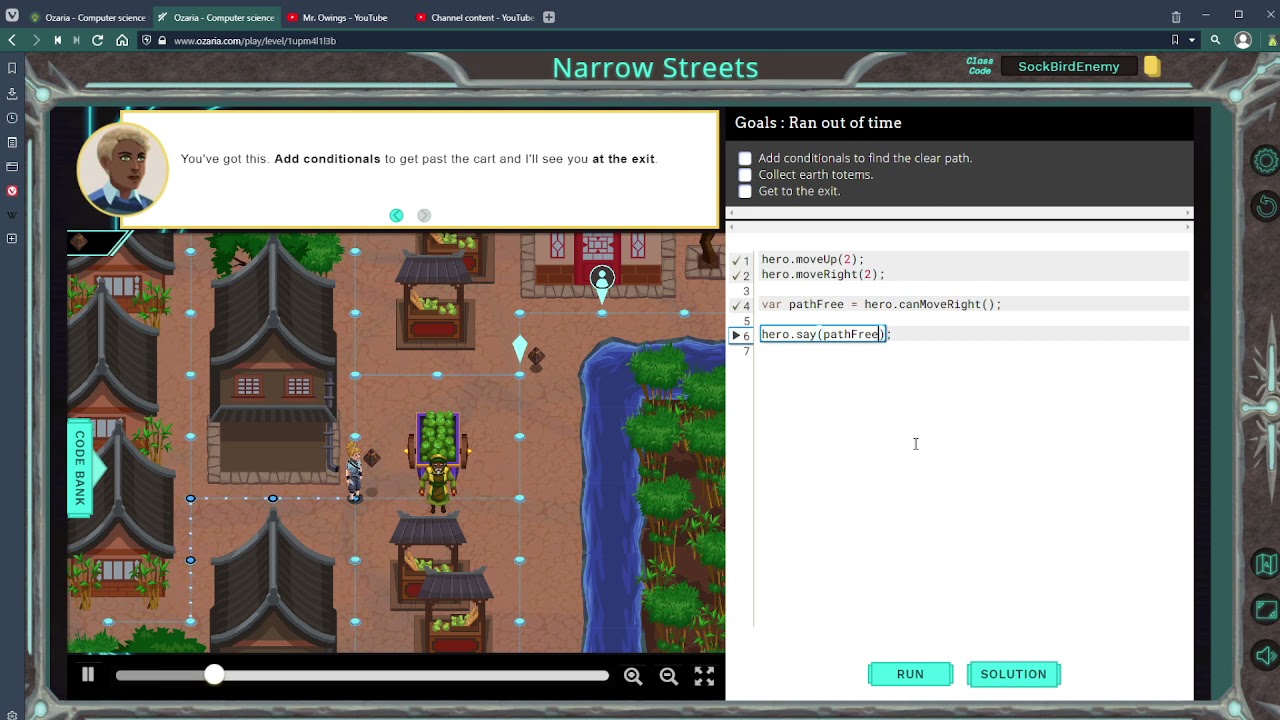This screenshot has height=720, width=1280.
Task: Go to next dialogue message
Action: pos(424,215)
